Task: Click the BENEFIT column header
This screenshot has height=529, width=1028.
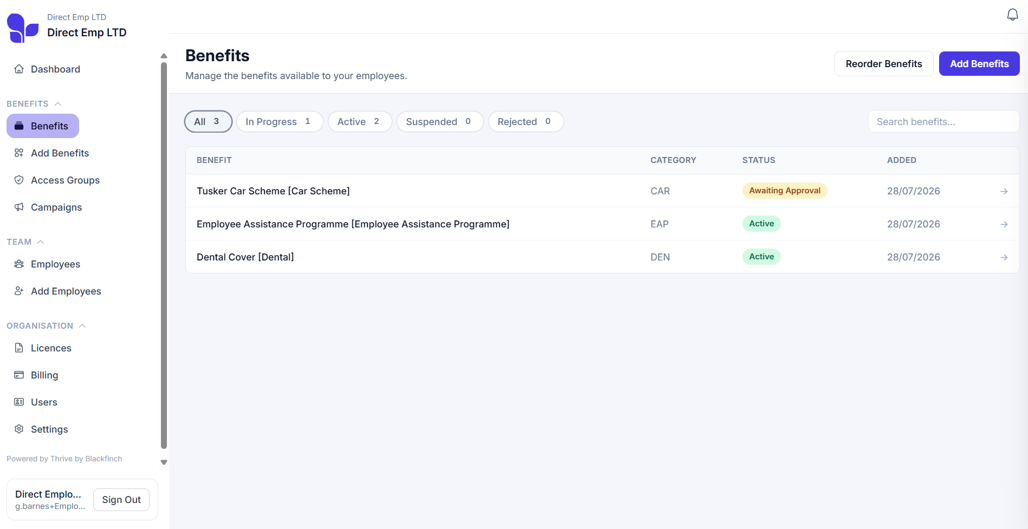Action: [214, 160]
